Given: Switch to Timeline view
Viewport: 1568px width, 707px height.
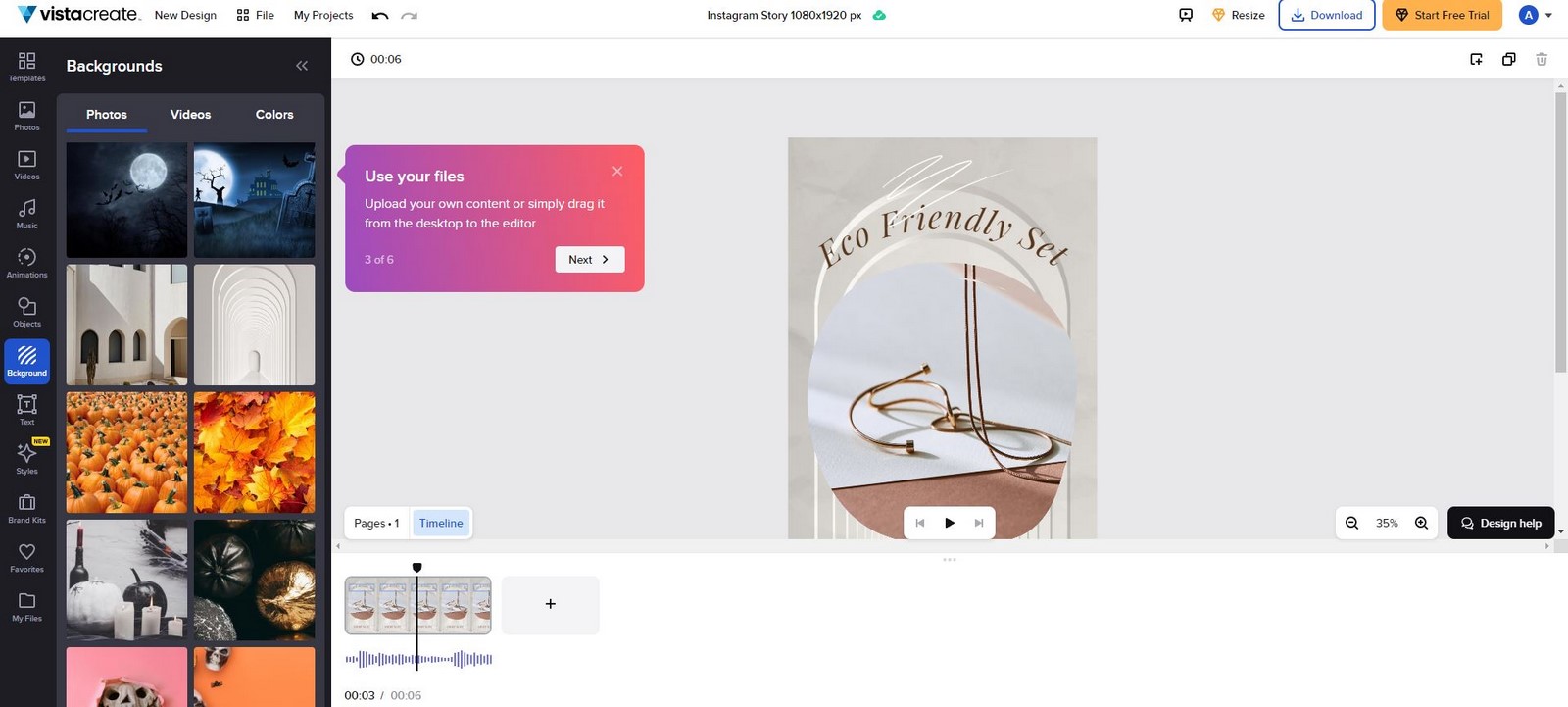Looking at the screenshot, I should 441,523.
